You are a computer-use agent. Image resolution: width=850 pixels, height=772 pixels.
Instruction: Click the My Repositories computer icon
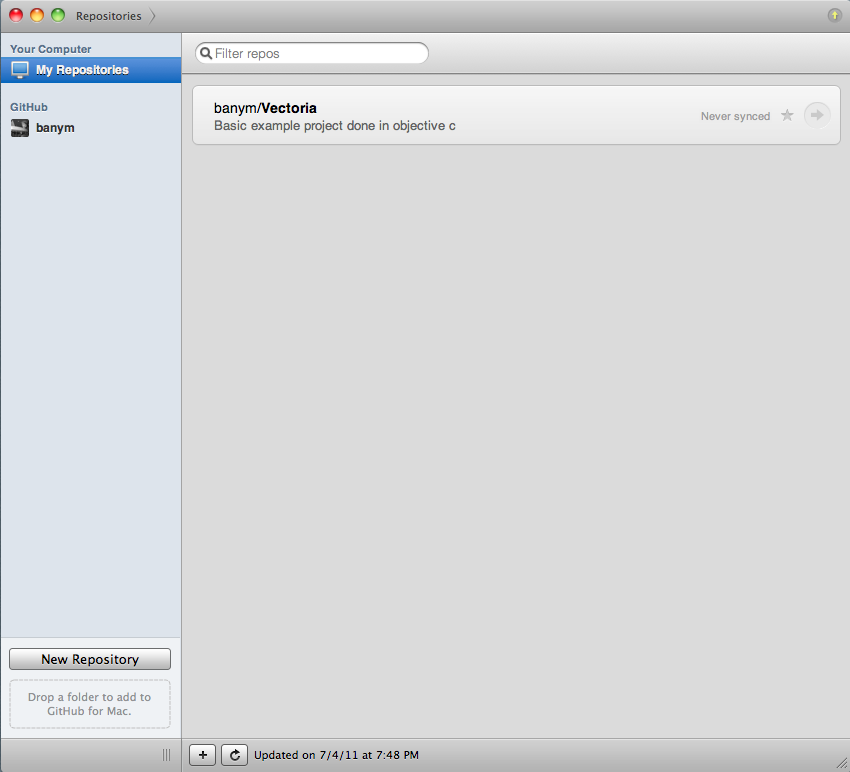point(20,70)
